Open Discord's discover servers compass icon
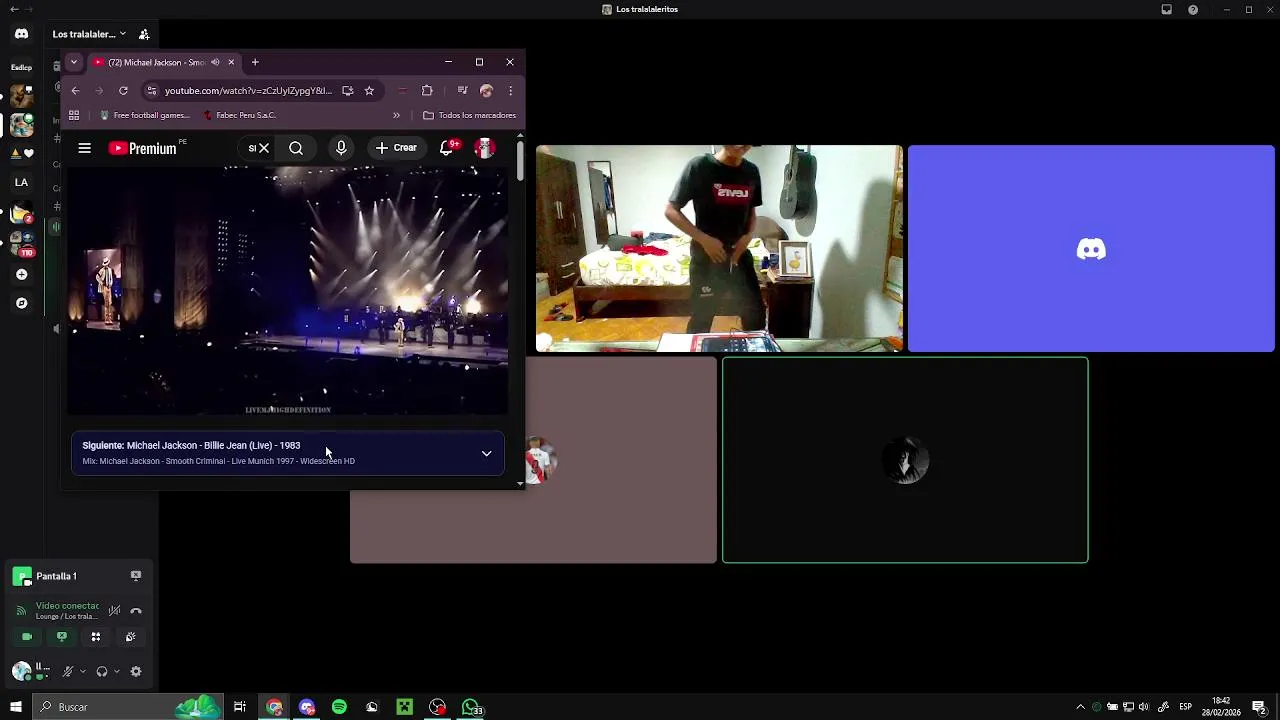The width and height of the screenshot is (1280, 720). [21, 303]
